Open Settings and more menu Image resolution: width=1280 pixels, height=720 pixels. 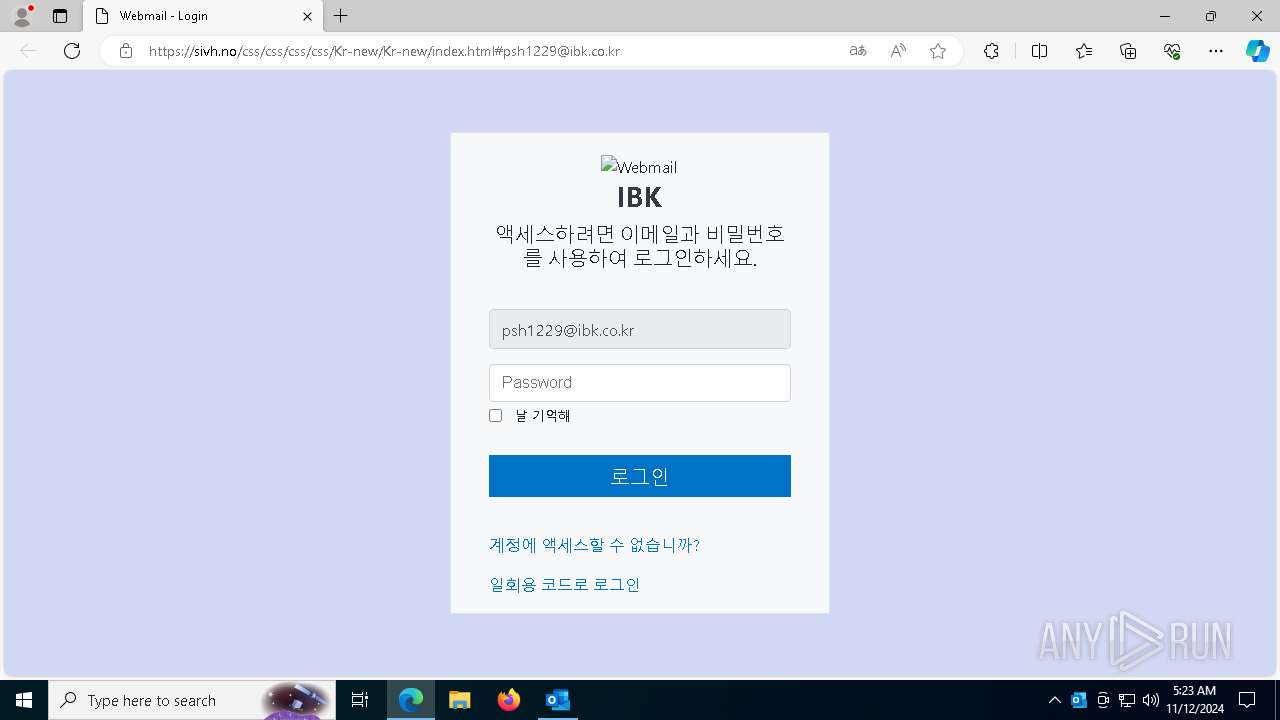tap(1216, 51)
